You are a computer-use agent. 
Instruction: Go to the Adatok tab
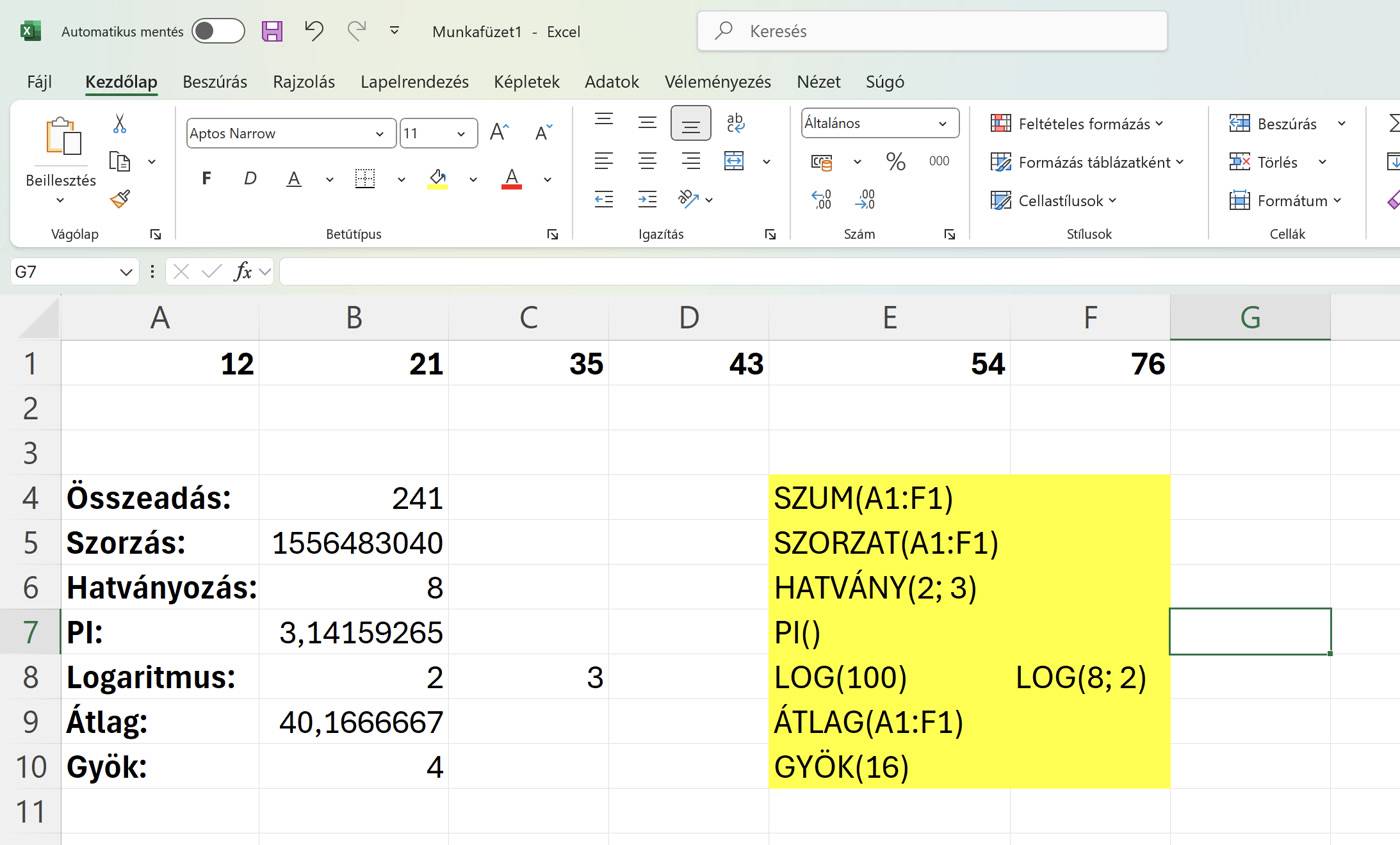pos(612,82)
